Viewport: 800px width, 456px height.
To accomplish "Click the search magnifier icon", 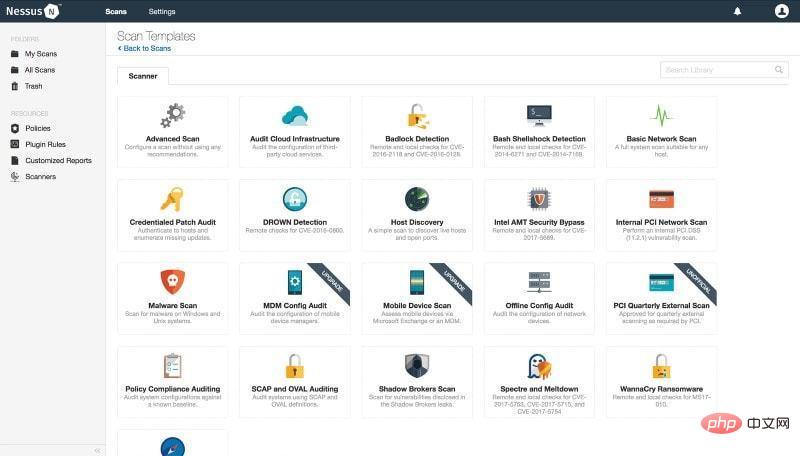I will [779, 69].
